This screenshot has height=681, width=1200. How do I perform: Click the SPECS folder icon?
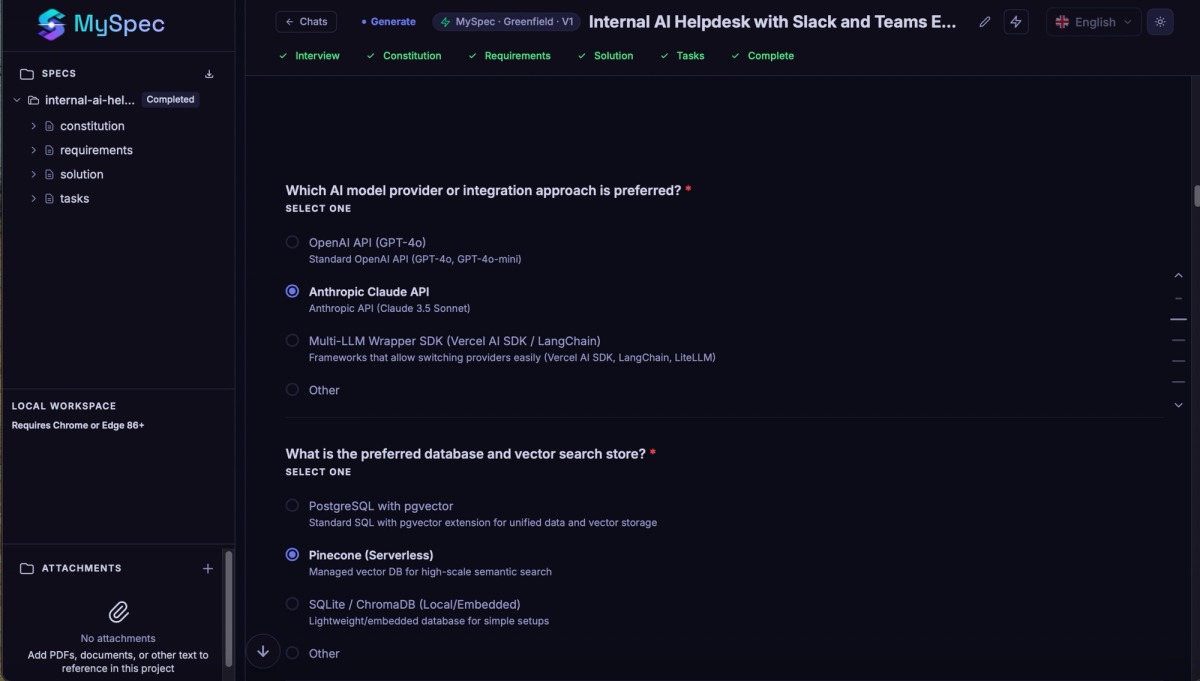click(27, 74)
